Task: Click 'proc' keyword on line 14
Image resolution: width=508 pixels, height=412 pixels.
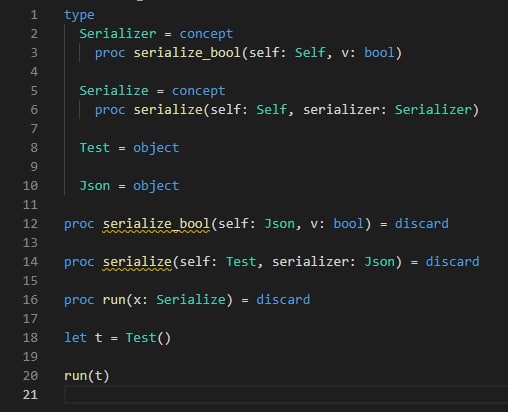Action: point(79,262)
